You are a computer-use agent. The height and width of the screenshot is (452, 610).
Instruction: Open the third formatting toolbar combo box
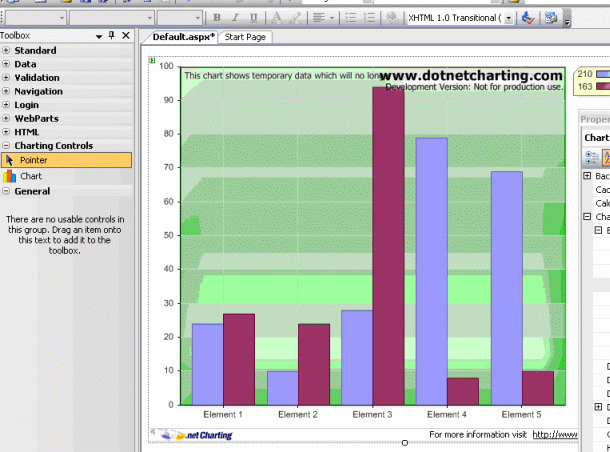pyautogui.click(x=179, y=18)
